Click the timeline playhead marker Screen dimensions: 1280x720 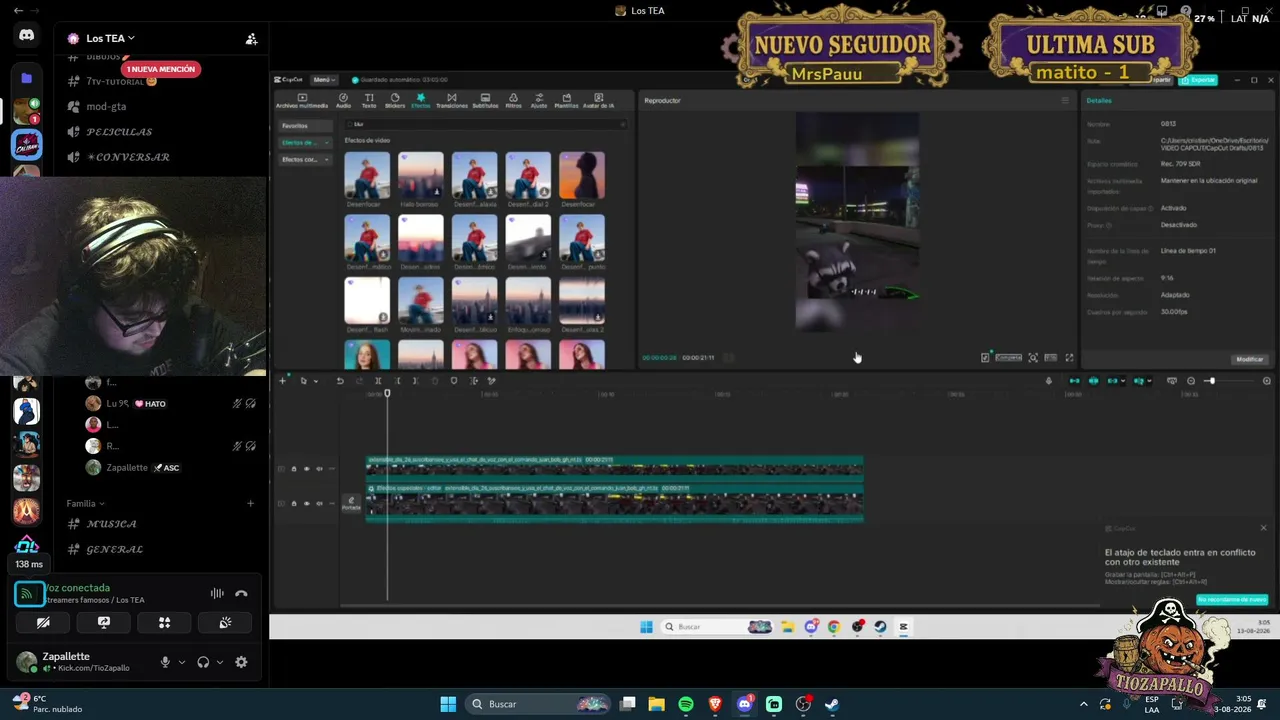(x=387, y=393)
